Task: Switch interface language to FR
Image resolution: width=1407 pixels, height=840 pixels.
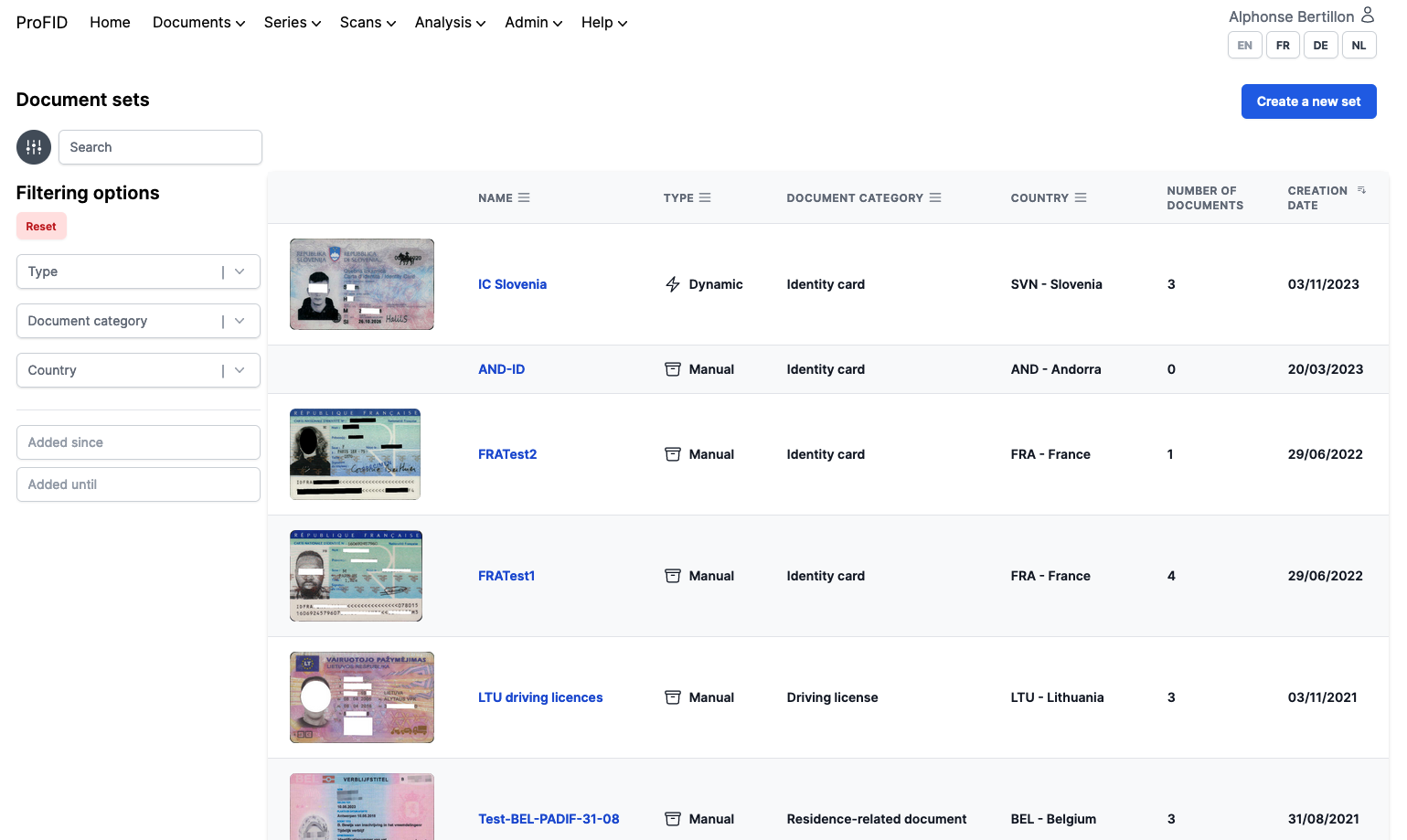Action: pos(1283,45)
